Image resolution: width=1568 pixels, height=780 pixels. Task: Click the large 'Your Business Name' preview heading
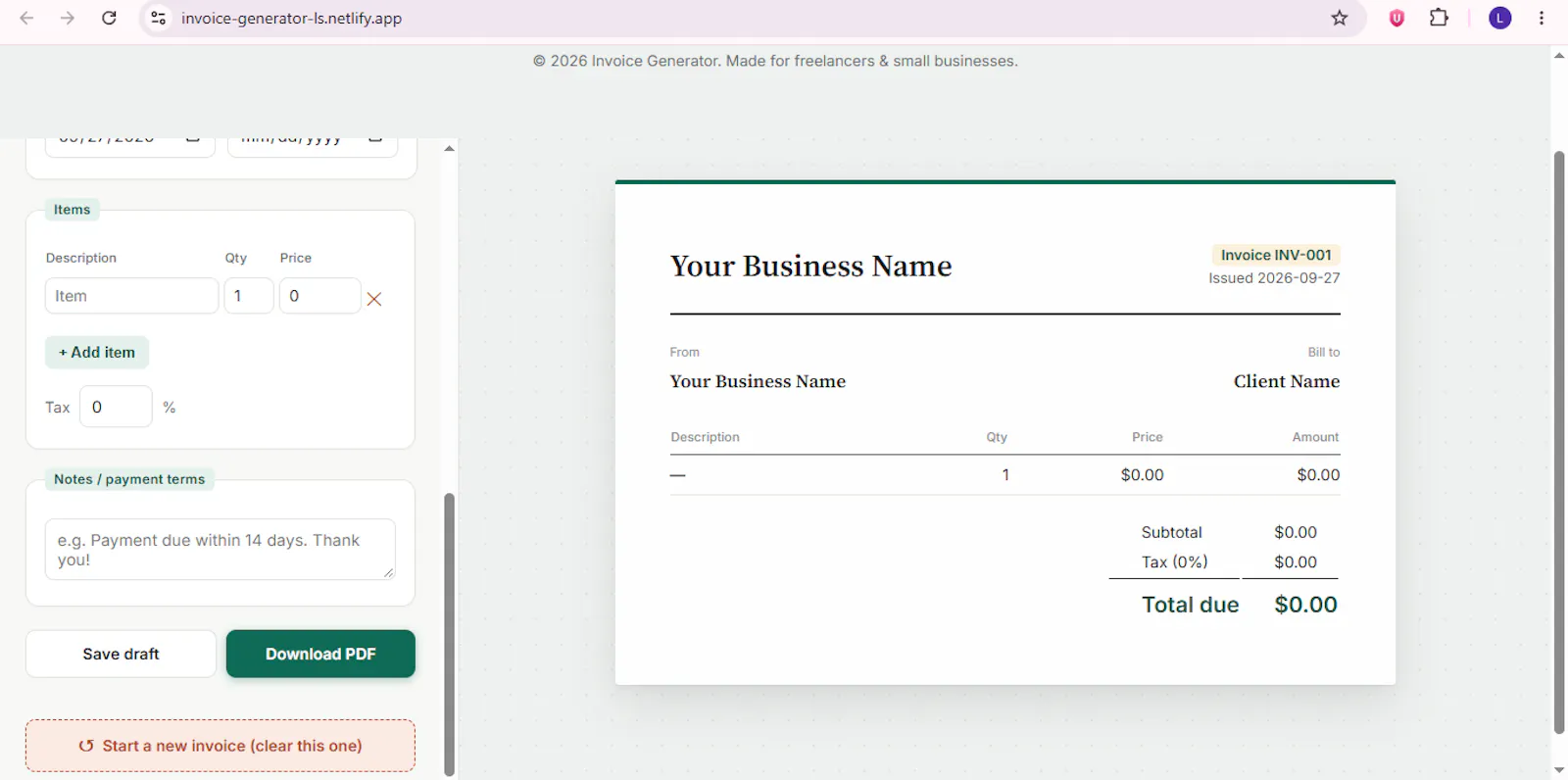(x=811, y=267)
